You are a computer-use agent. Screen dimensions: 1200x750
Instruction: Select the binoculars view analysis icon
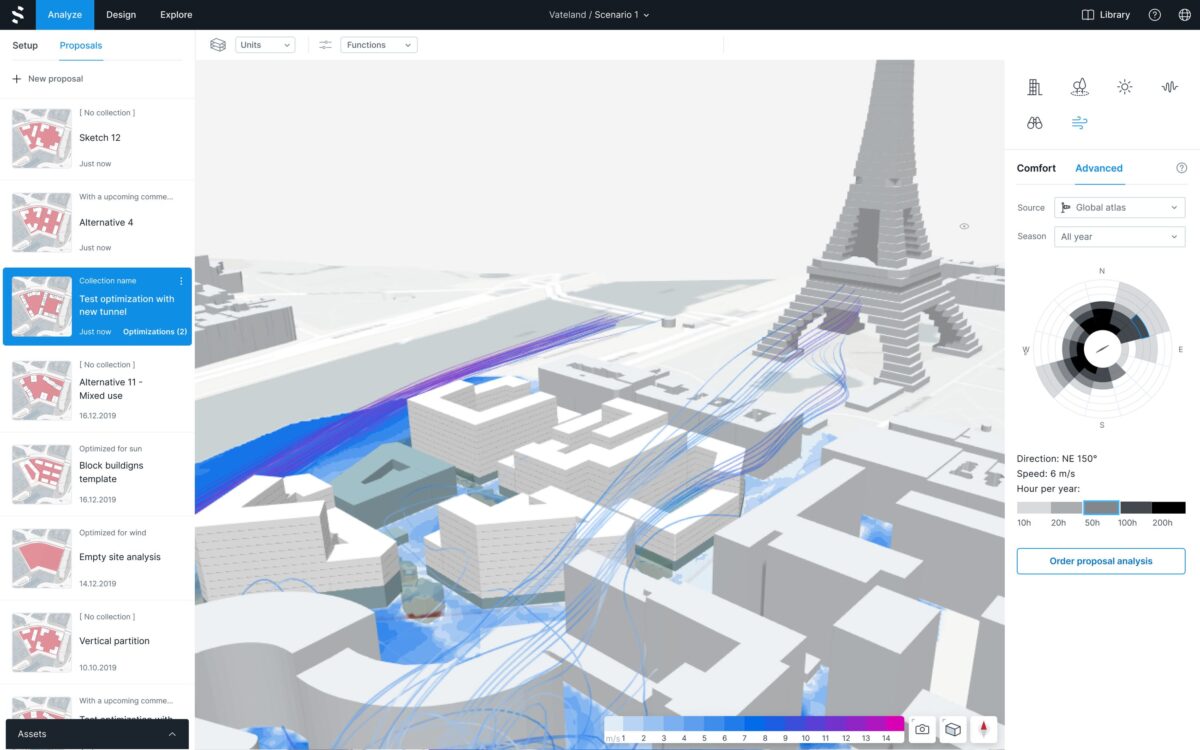tap(1034, 123)
